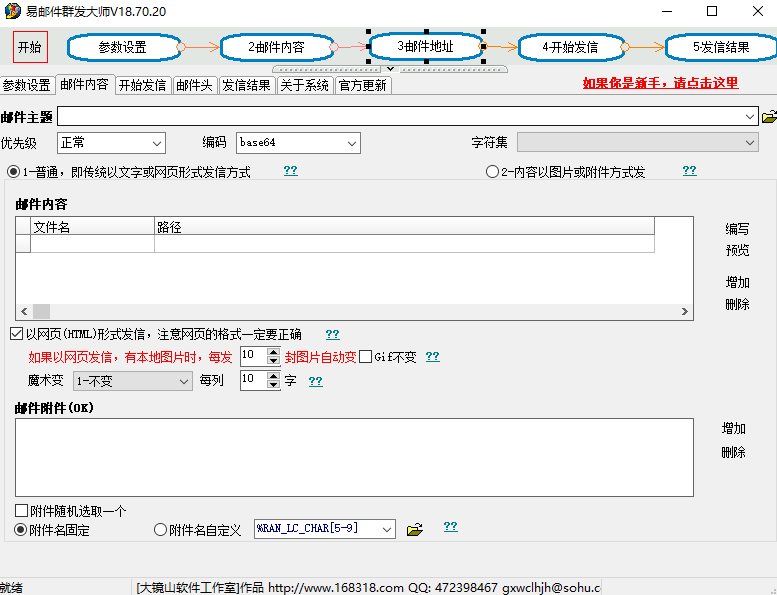Open the 关于系统 tab
Screen dimensions: 777x595
(x=304, y=85)
